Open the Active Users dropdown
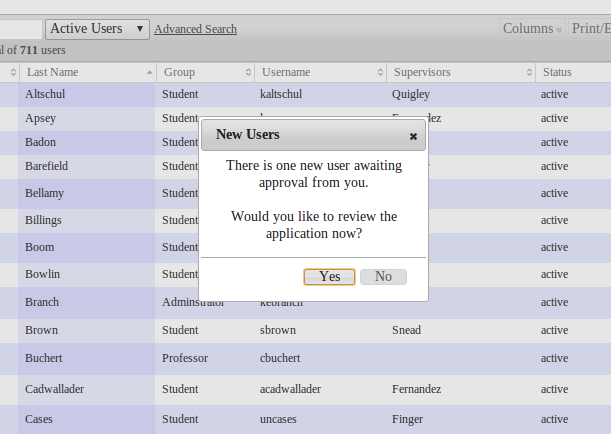Viewport: 611px width, 434px height. click(97, 29)
